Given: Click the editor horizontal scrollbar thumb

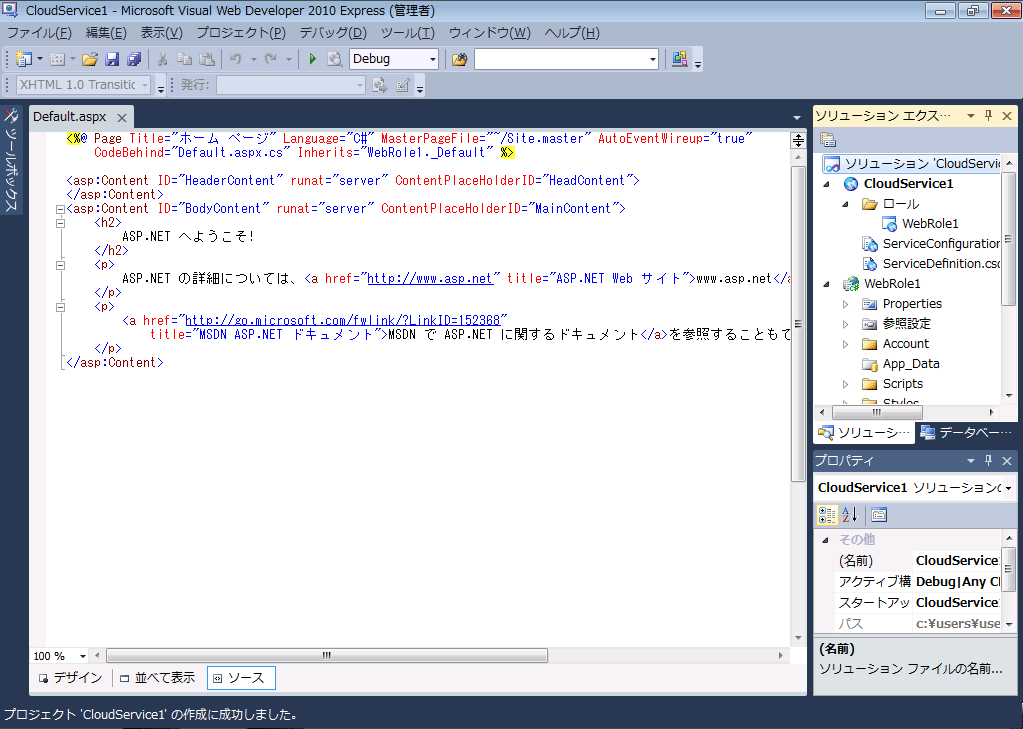Looking at the screenshot, I should pyautogui.click(x=327, y=655).
